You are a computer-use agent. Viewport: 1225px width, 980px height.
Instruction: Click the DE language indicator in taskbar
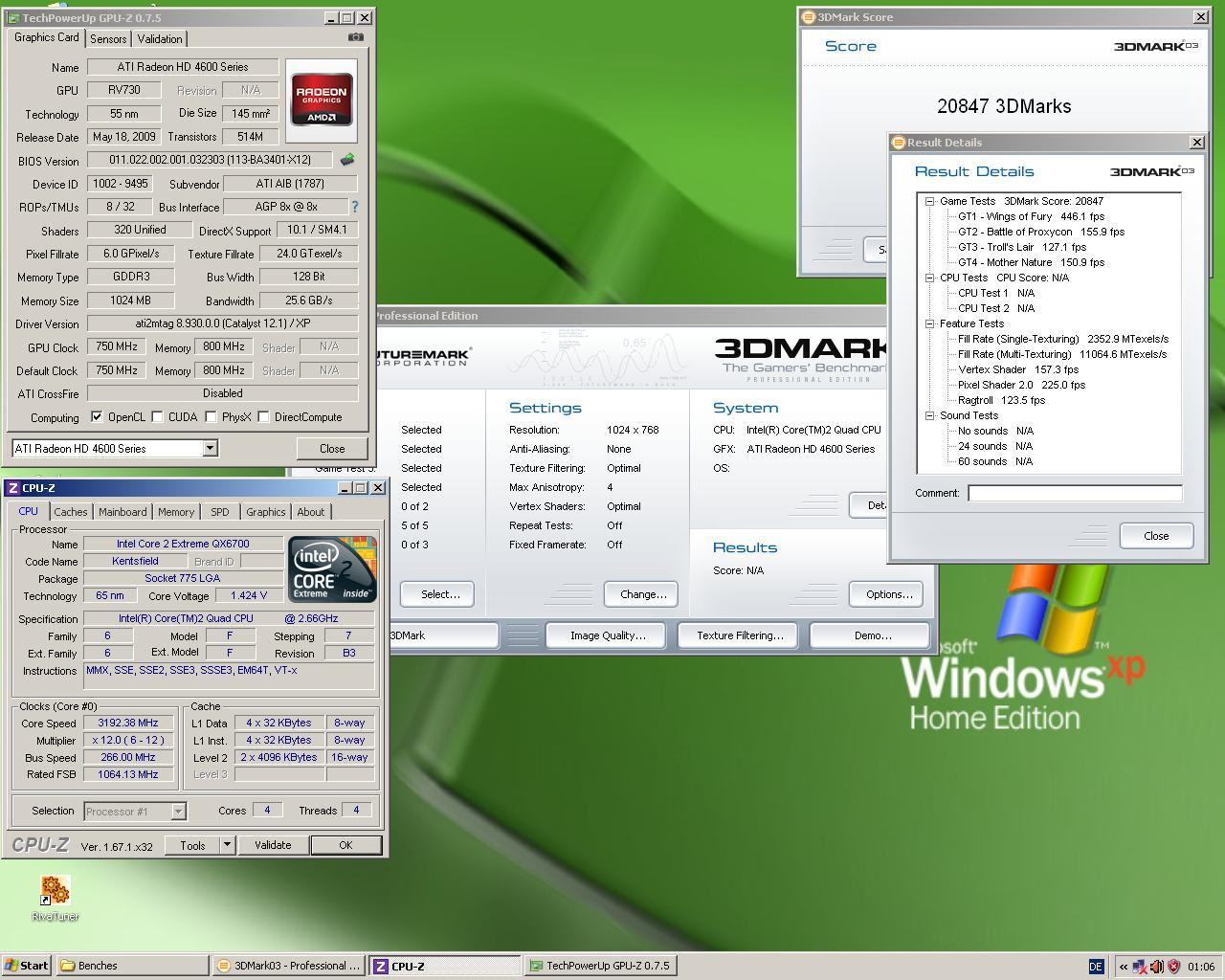click(1097, 966)
